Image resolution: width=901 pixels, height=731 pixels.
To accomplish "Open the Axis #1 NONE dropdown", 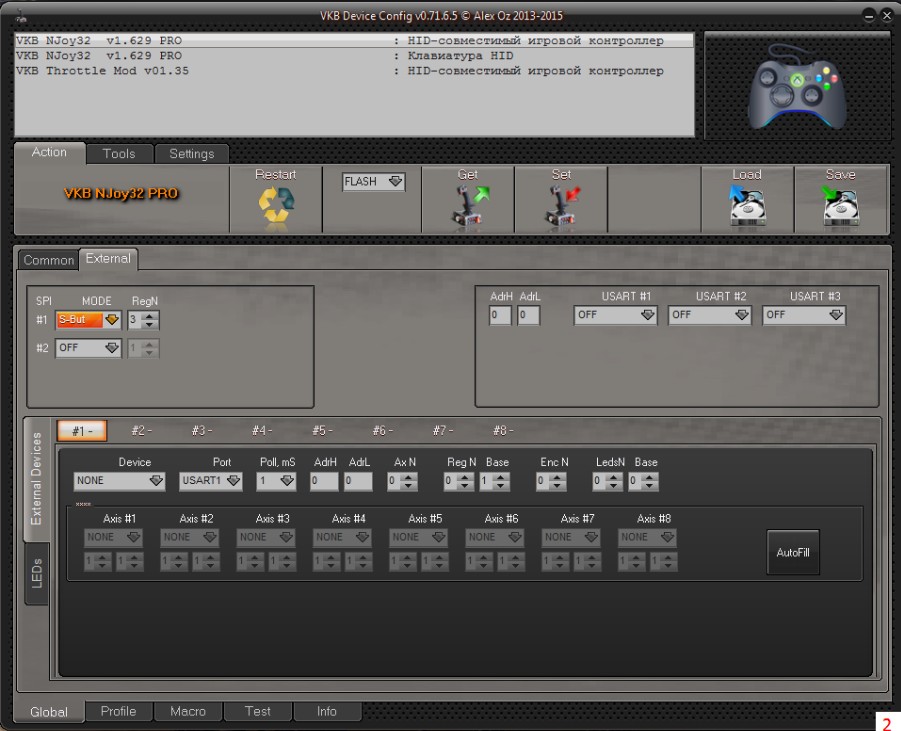I will tap(113, 537).
